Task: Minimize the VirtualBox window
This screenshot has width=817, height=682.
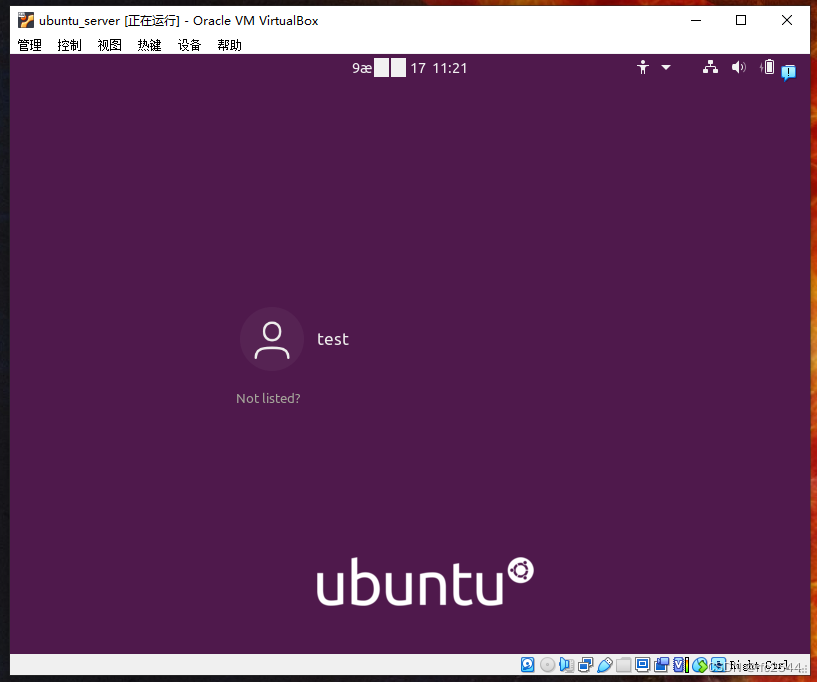Action: [x=696, y=20]
